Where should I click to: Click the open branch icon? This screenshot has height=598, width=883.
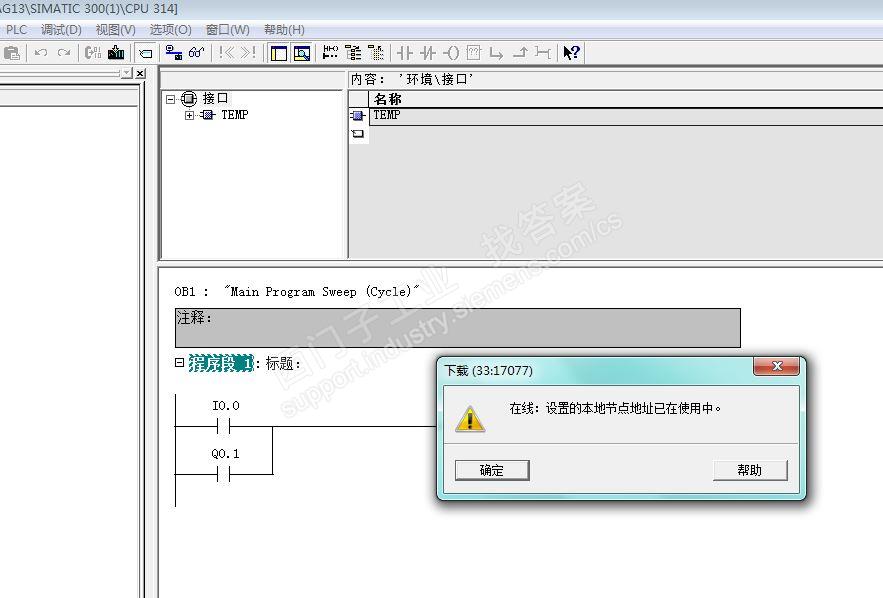(496, 53)
